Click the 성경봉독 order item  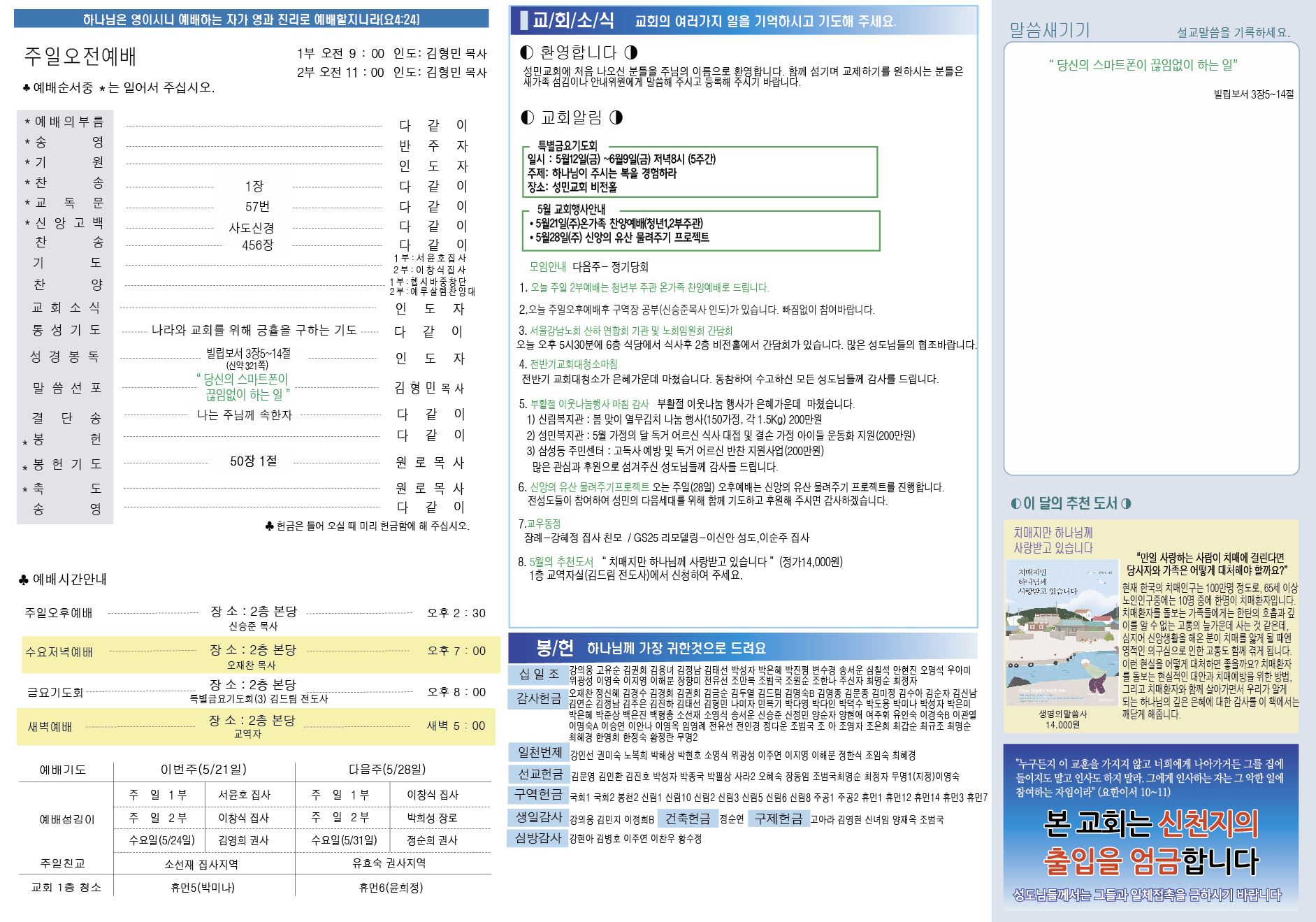pos(65,356)
